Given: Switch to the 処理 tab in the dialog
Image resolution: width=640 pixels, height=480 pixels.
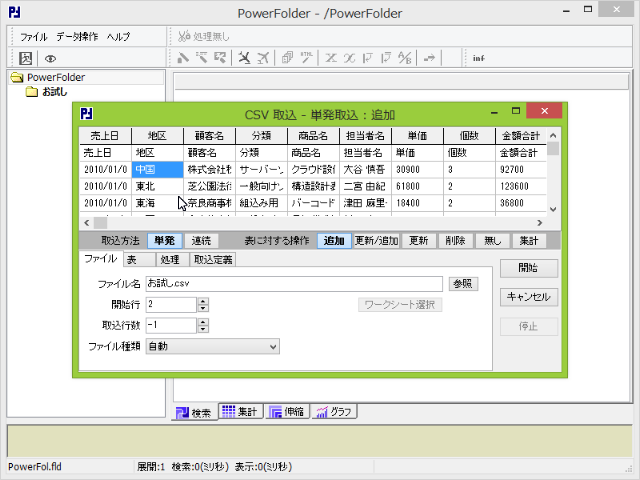Looking at the screenshot, I should [x=172, y=260].
